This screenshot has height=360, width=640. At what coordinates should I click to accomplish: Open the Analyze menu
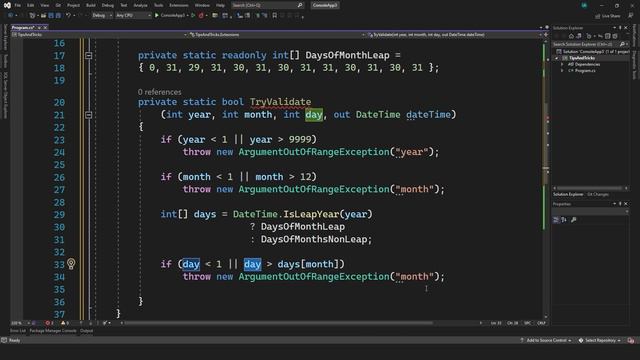(140, 5)
